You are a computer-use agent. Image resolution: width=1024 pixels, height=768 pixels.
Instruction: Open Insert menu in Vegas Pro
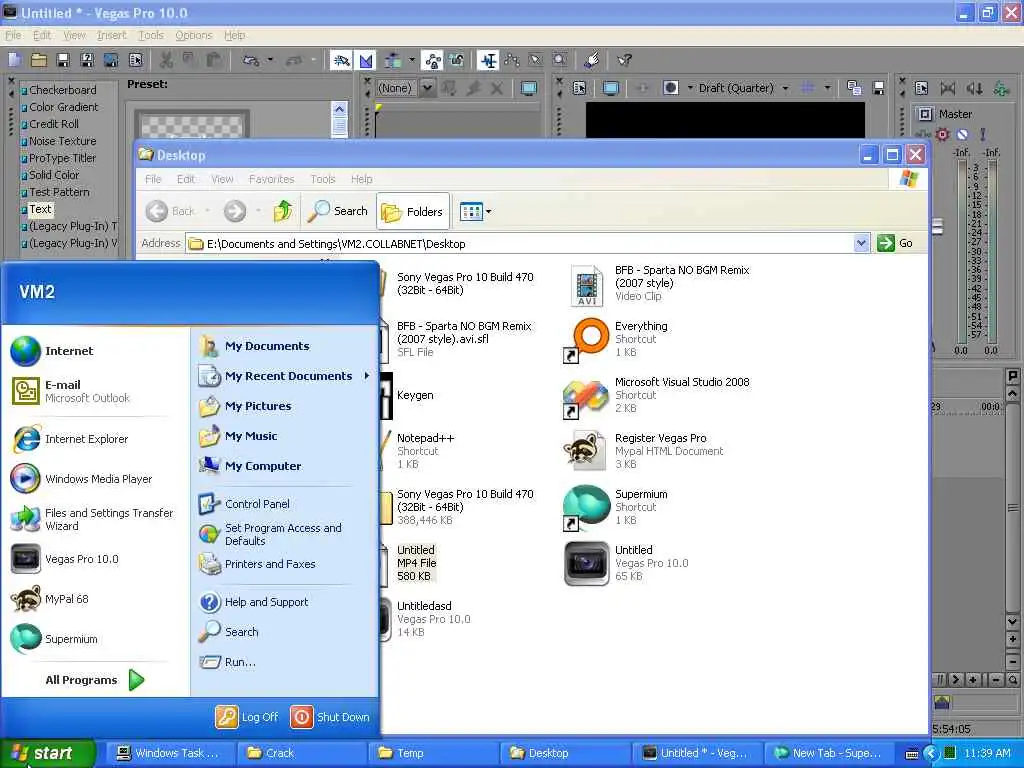coord(112,35)
